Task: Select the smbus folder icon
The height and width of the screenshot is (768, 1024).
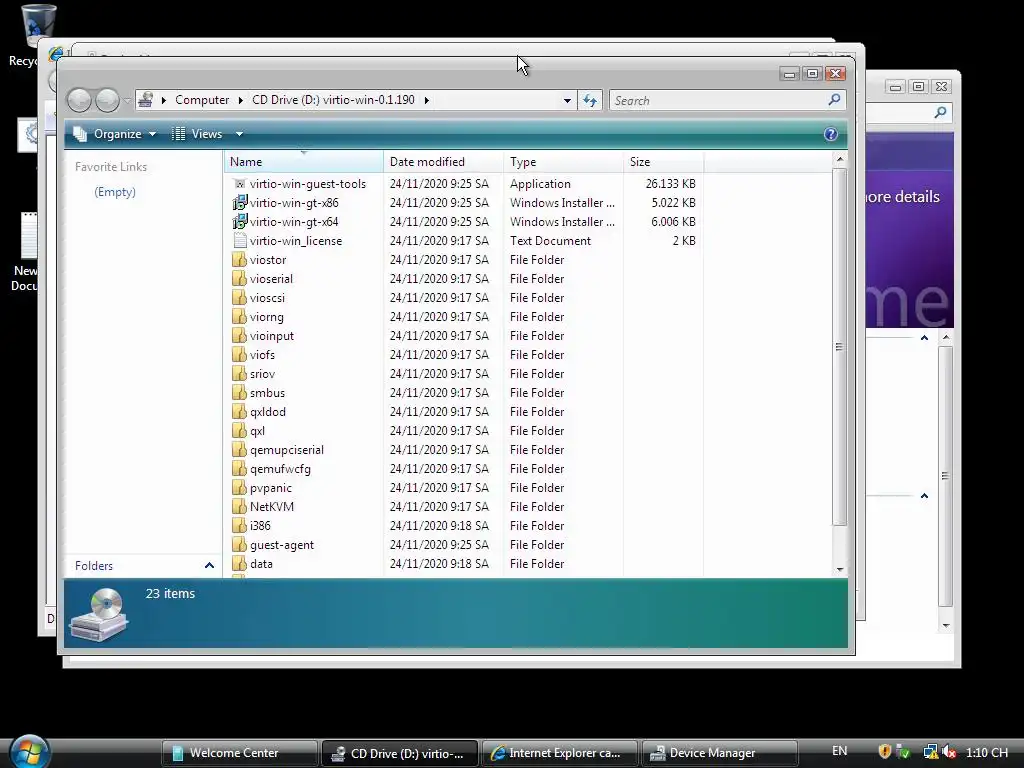Action: [x=240, y=392]
